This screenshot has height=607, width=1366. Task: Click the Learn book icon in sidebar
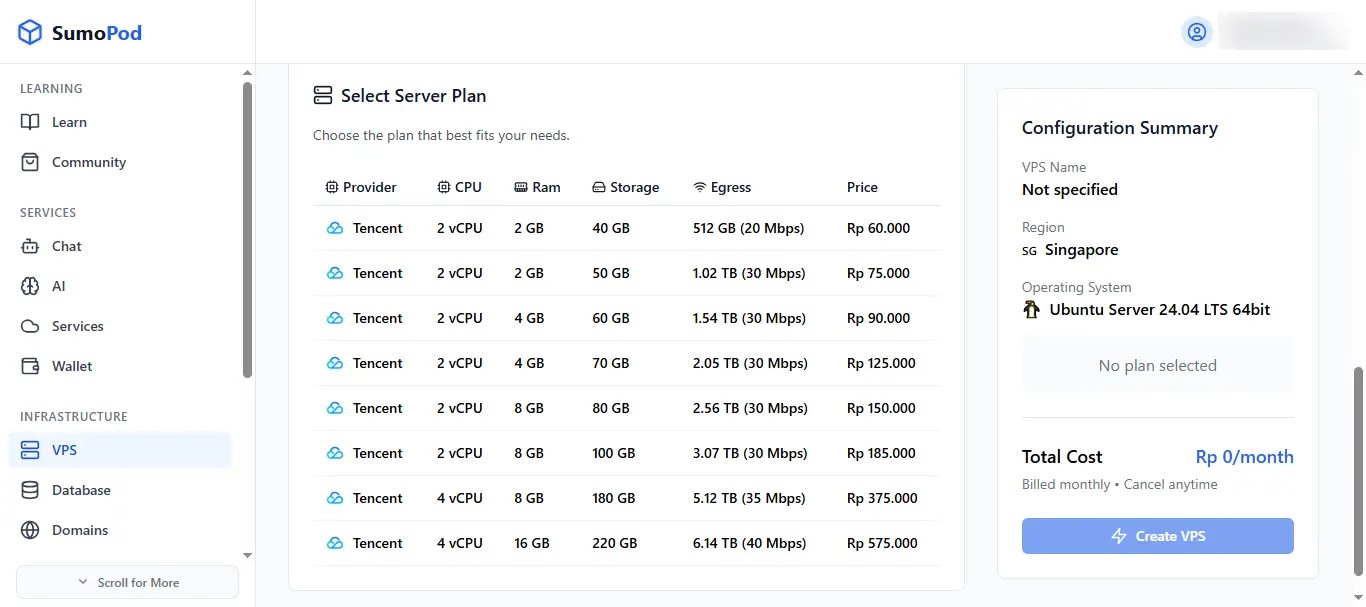(x=31, y=122)
